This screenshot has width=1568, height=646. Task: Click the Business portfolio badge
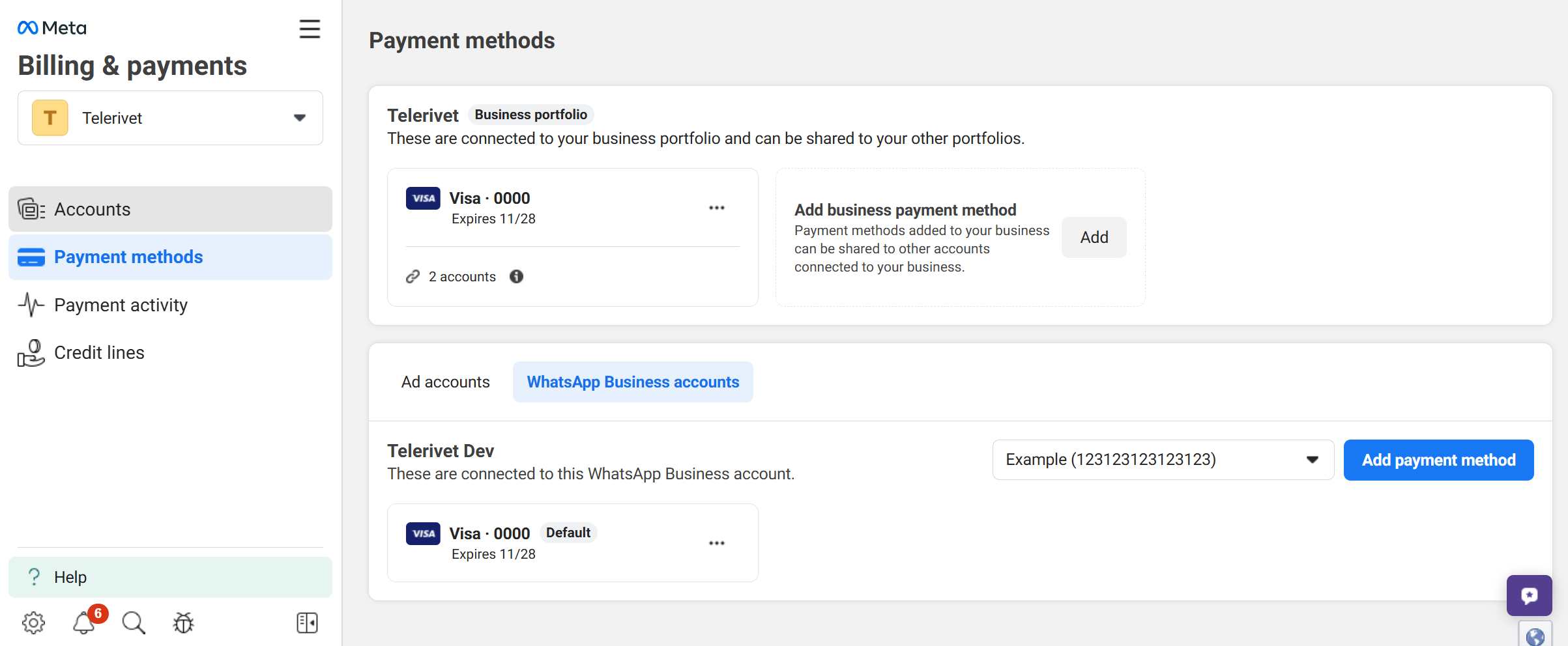tap(531, 115)
